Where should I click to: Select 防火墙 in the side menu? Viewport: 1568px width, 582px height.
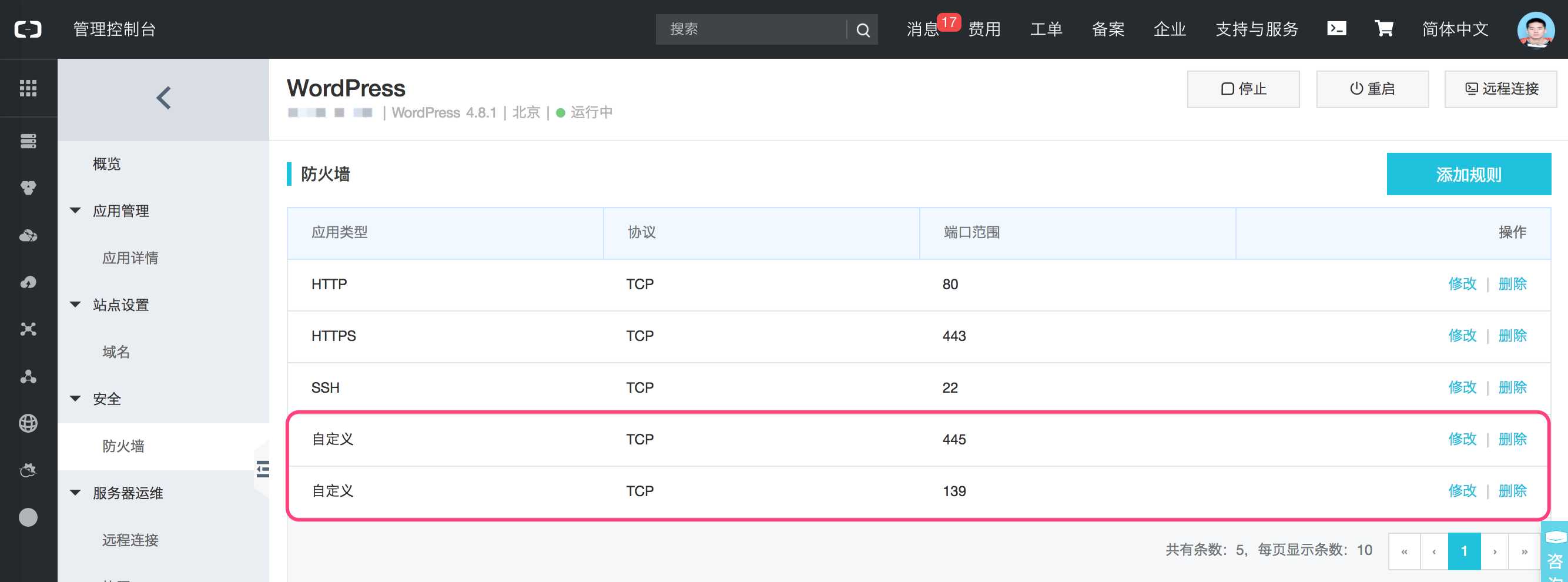click(x=123, y=446)
